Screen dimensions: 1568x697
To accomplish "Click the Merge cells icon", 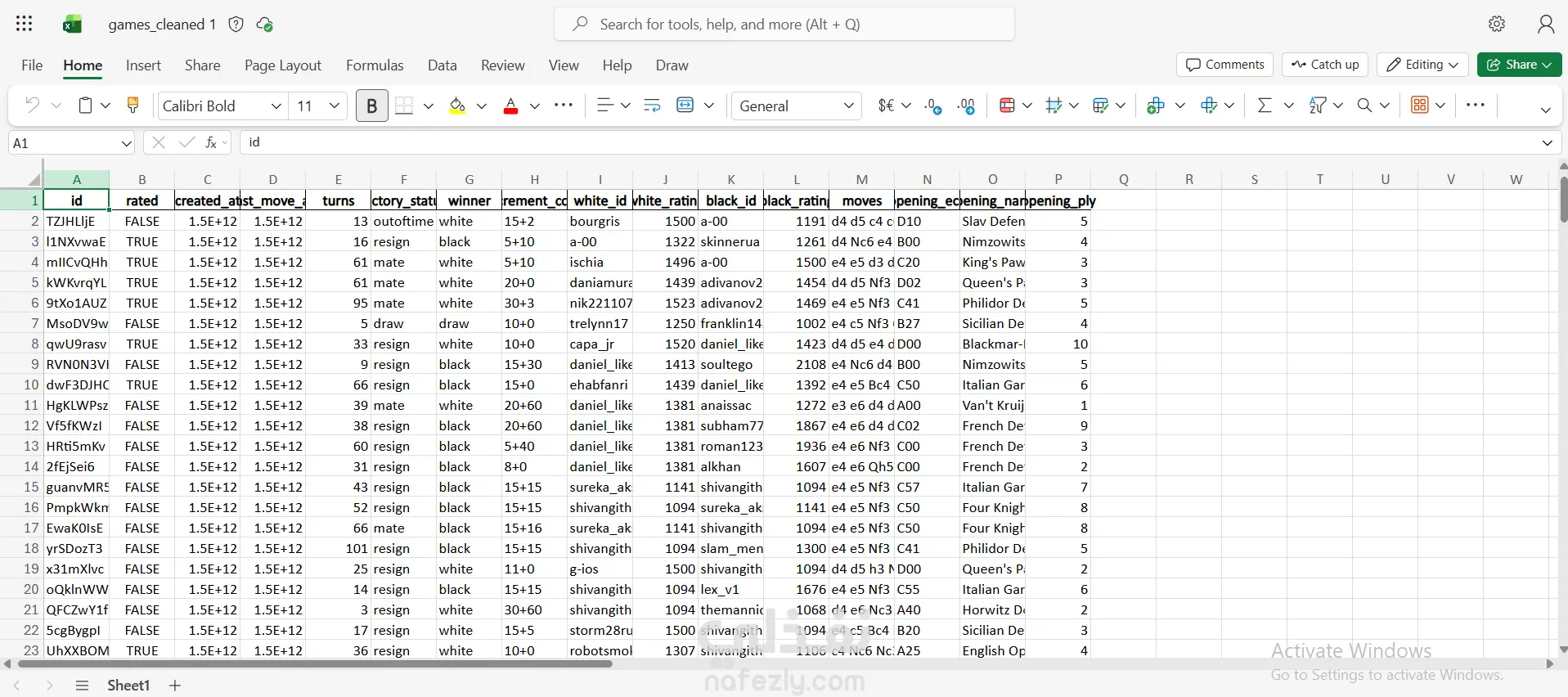I will tap(685, 106).
